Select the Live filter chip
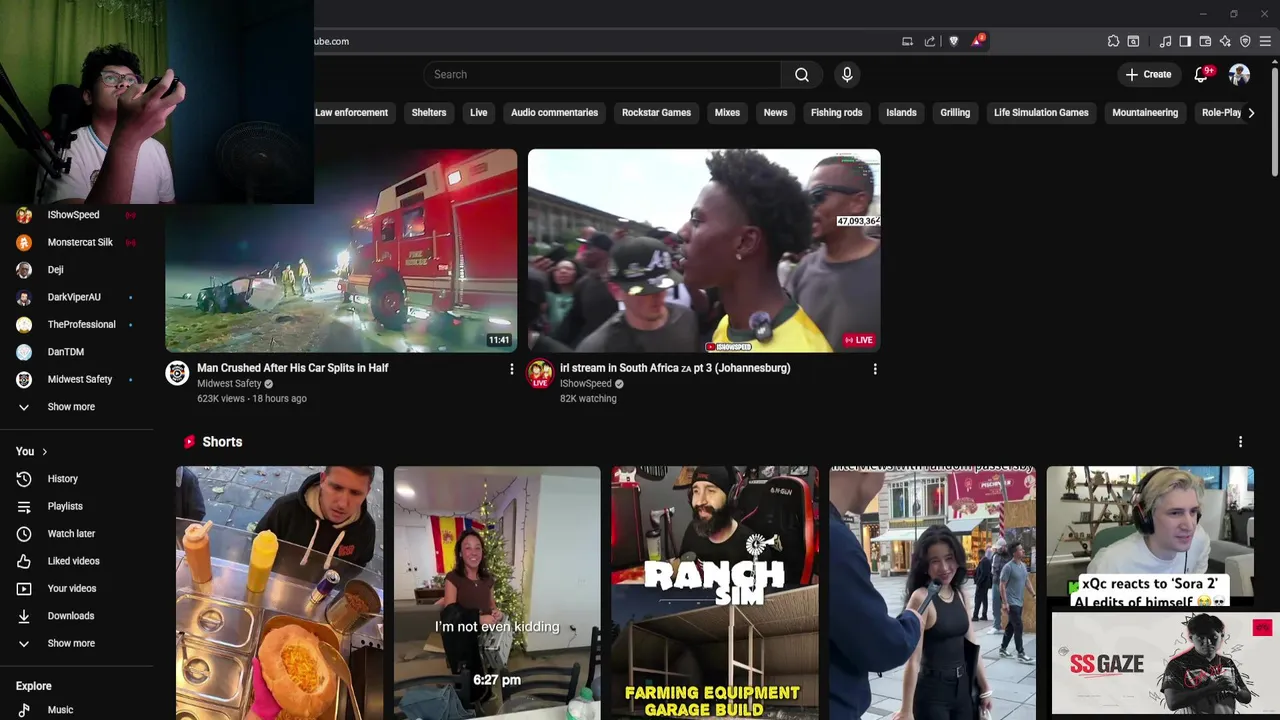The width and height of the screenshot is (1280, 720). [479, 113]
